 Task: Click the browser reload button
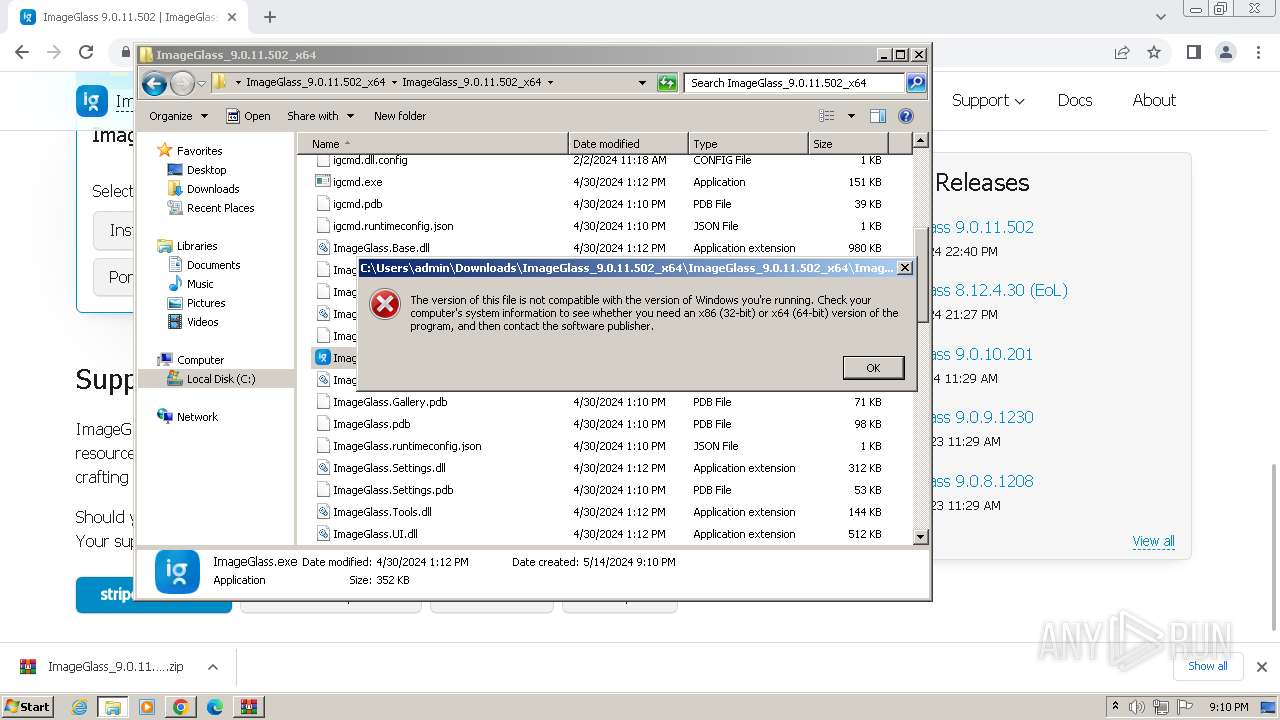[x=86, y=52]
